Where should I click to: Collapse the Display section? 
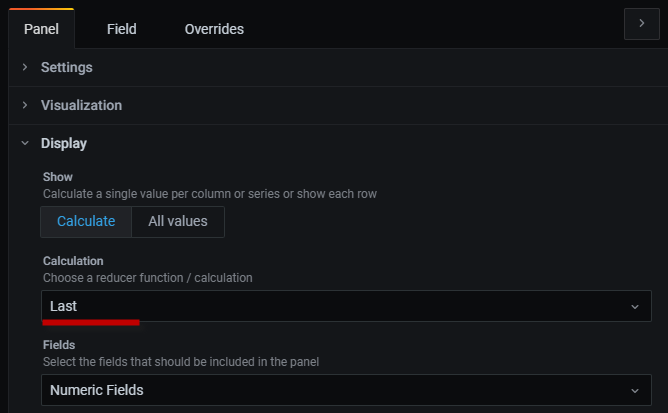click(64, 143)
